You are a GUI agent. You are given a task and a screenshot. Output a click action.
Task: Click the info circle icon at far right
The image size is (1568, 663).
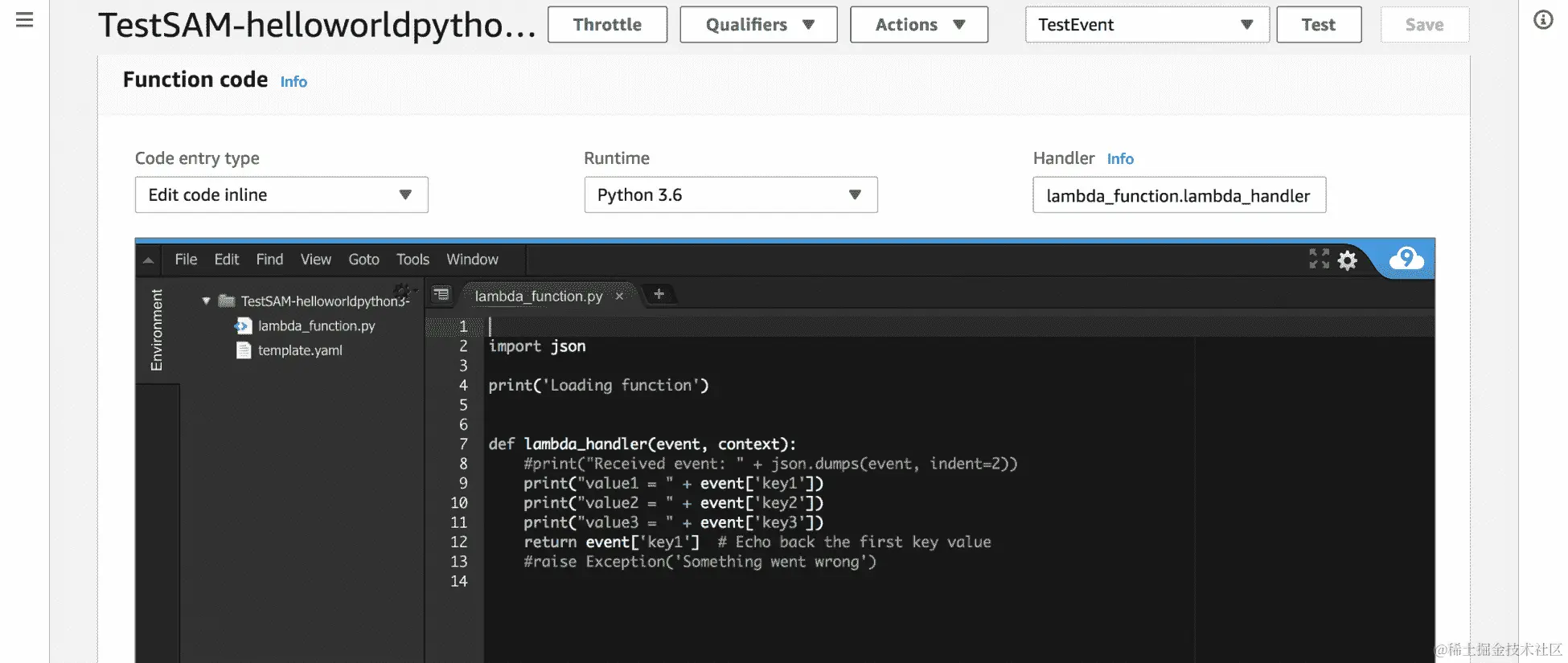(1543, 20)
